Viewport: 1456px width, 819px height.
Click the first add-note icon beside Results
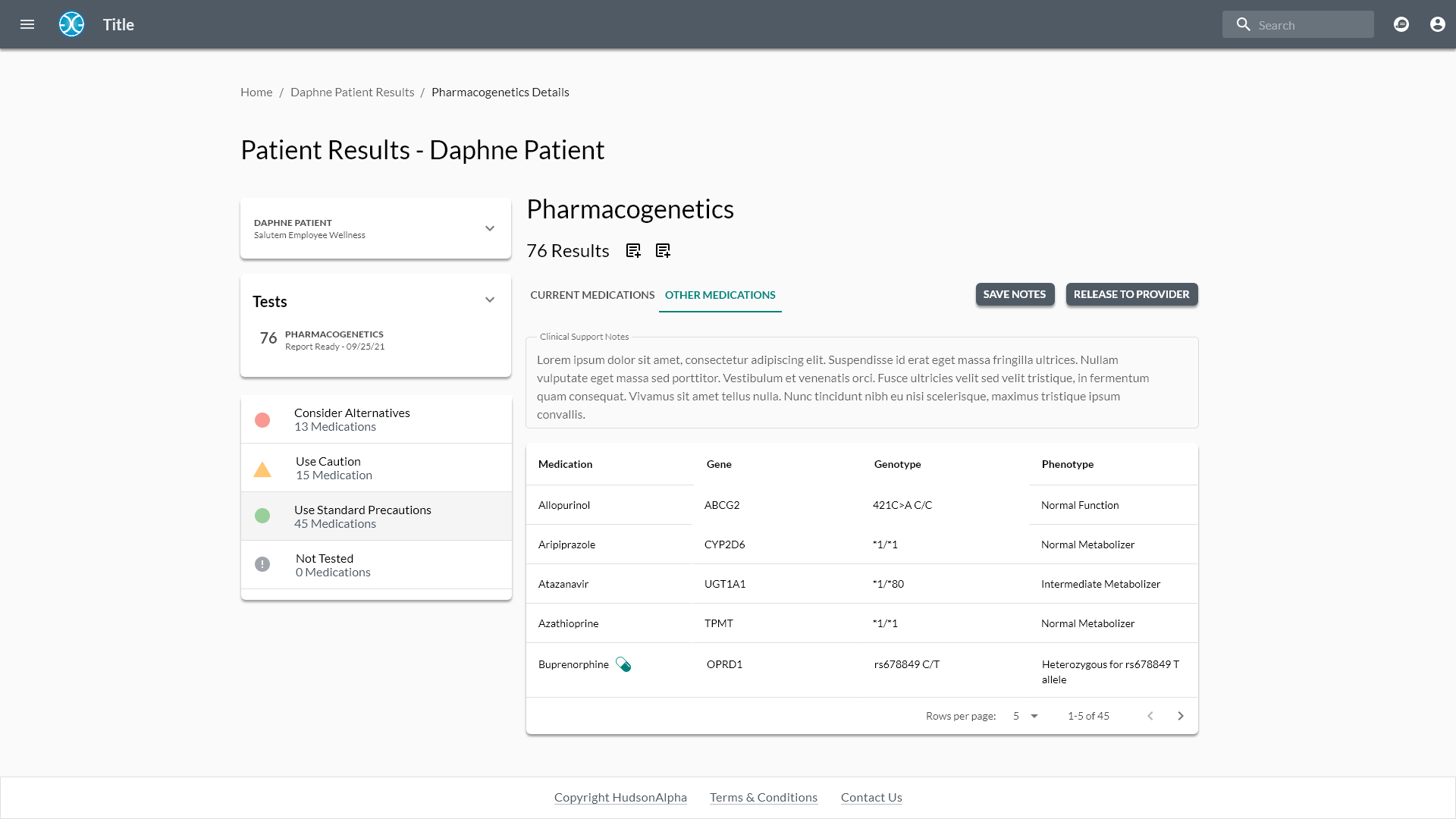tap(633, 251)
